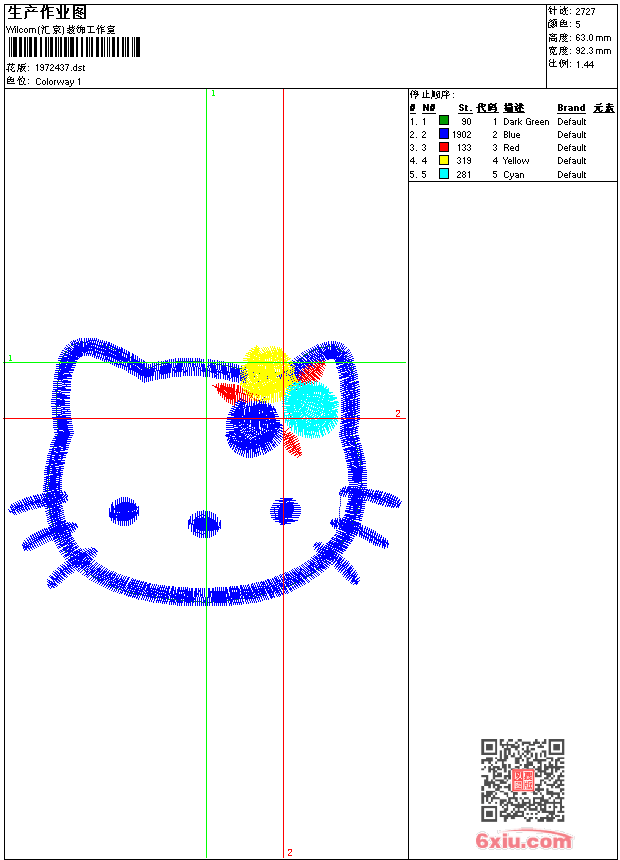Click the cat's right eye on red line
This screenshot has width=620, height=860.
tap(285, 511)
